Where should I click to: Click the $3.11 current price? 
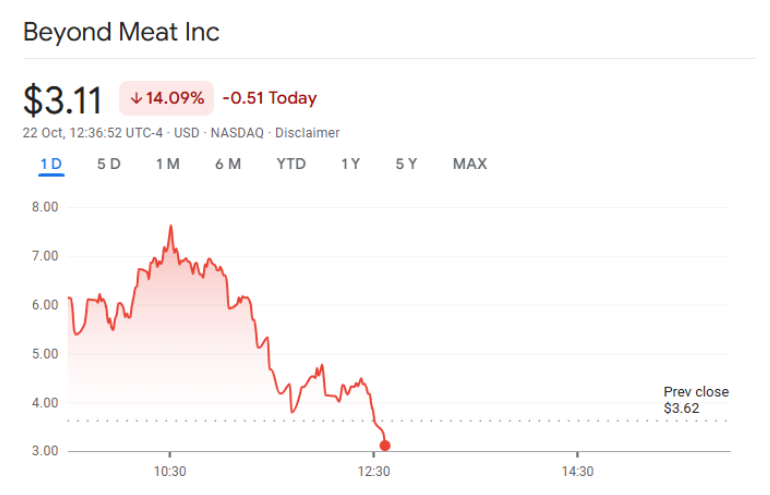63,100
